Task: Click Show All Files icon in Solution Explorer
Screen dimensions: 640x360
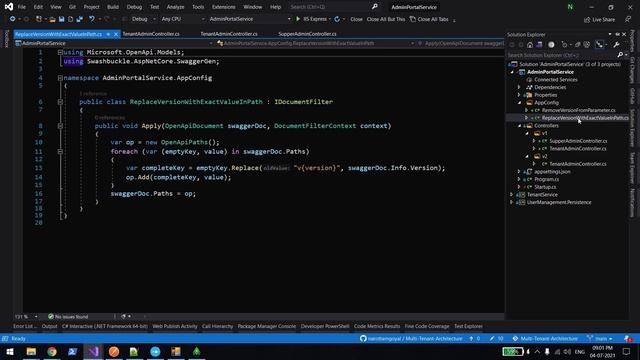Action: (x=587, y=45)
